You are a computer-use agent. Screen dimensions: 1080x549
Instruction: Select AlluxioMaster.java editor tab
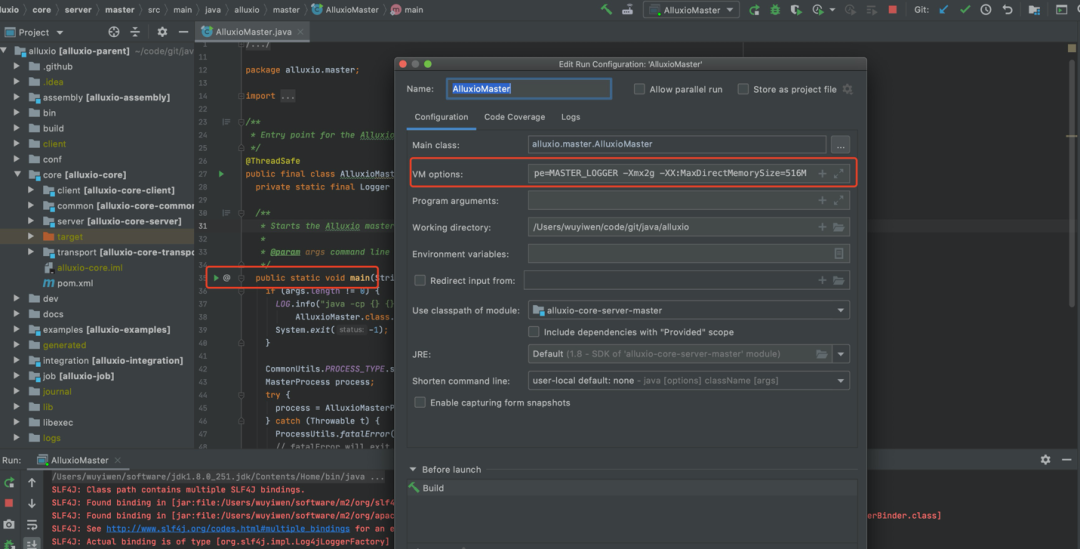pyautogui.click(x=253, y=32)
